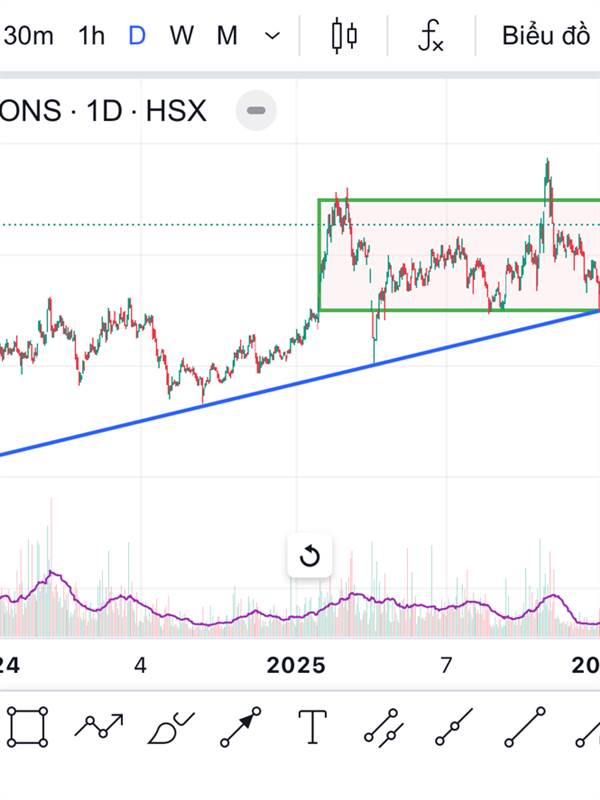The width and height of the screenshot is (600, 800).
Task: Open candlestick chart type selector
Action: click(344, 36)
